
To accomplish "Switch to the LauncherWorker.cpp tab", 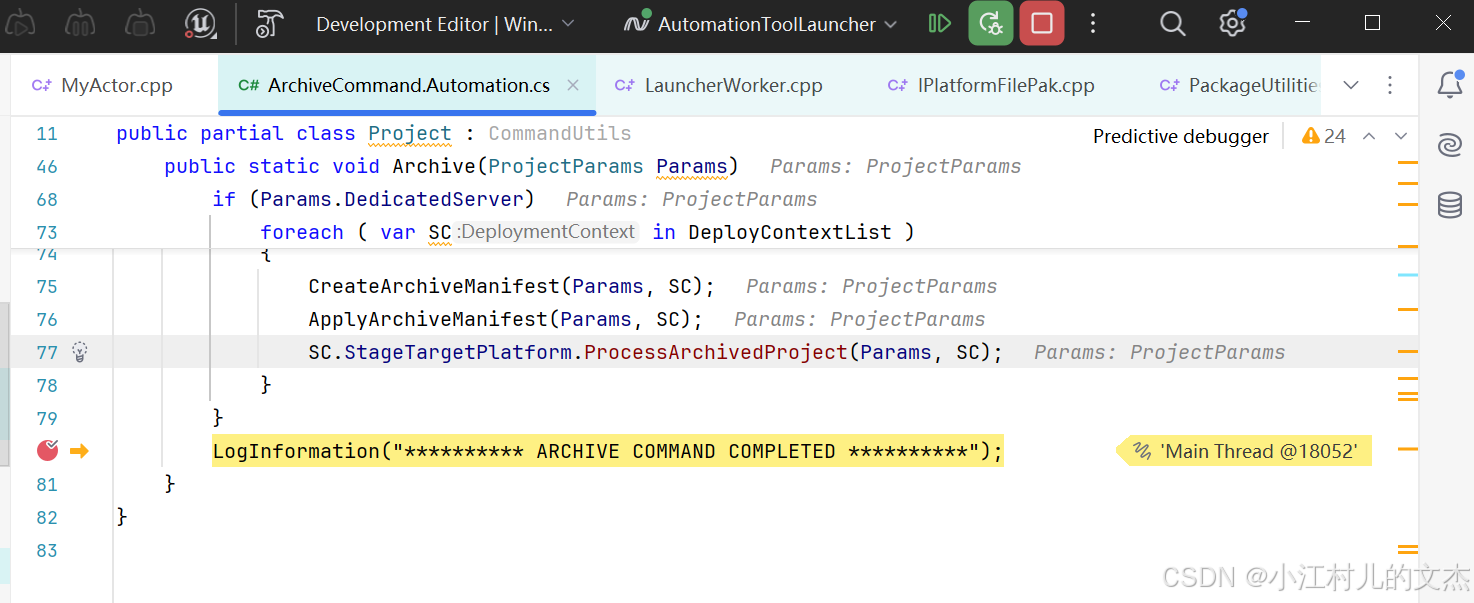I will tap(720, 86).
